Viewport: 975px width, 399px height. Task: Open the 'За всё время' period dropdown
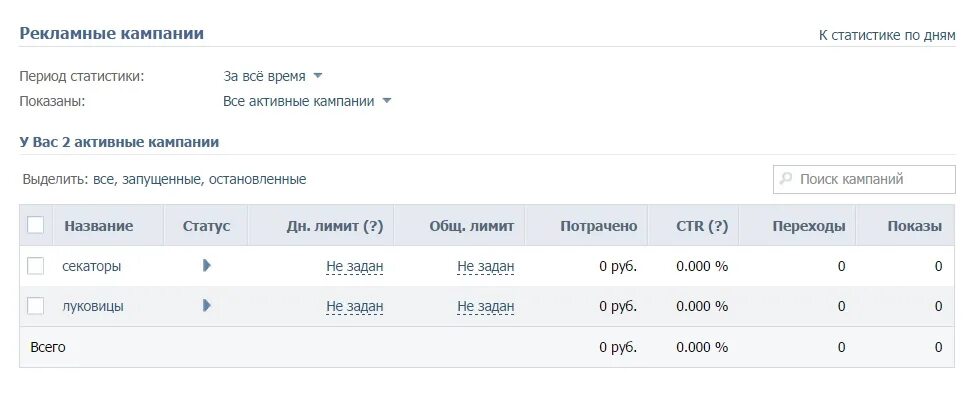(x=272, y=76)
